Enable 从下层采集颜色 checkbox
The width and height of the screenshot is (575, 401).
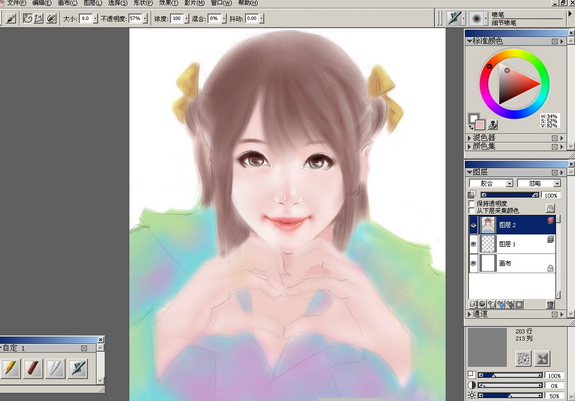pos(472,210)
